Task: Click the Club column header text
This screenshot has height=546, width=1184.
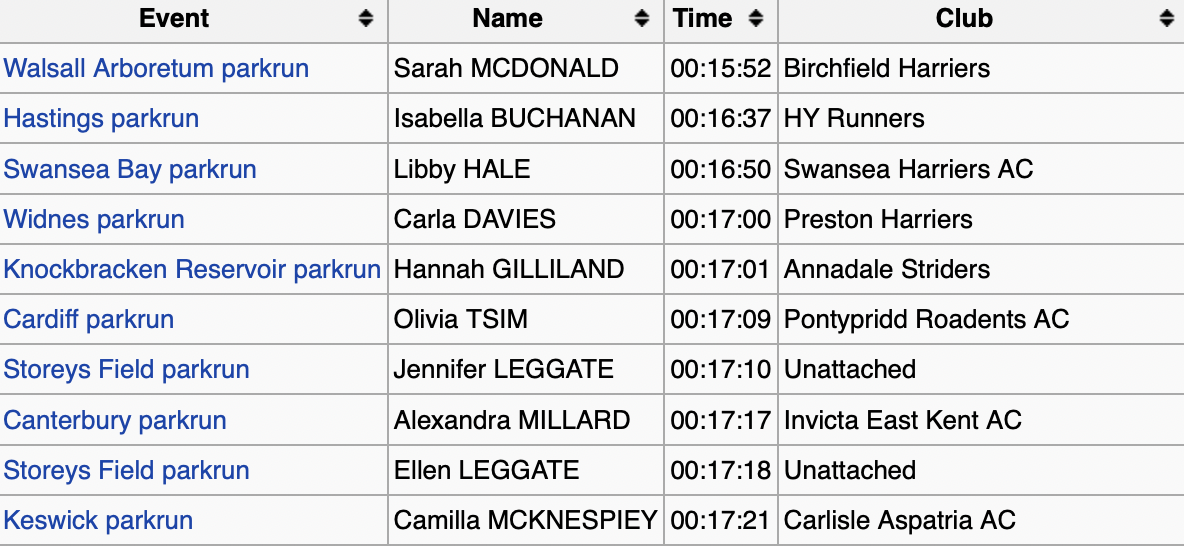Action: click(964, 19)
